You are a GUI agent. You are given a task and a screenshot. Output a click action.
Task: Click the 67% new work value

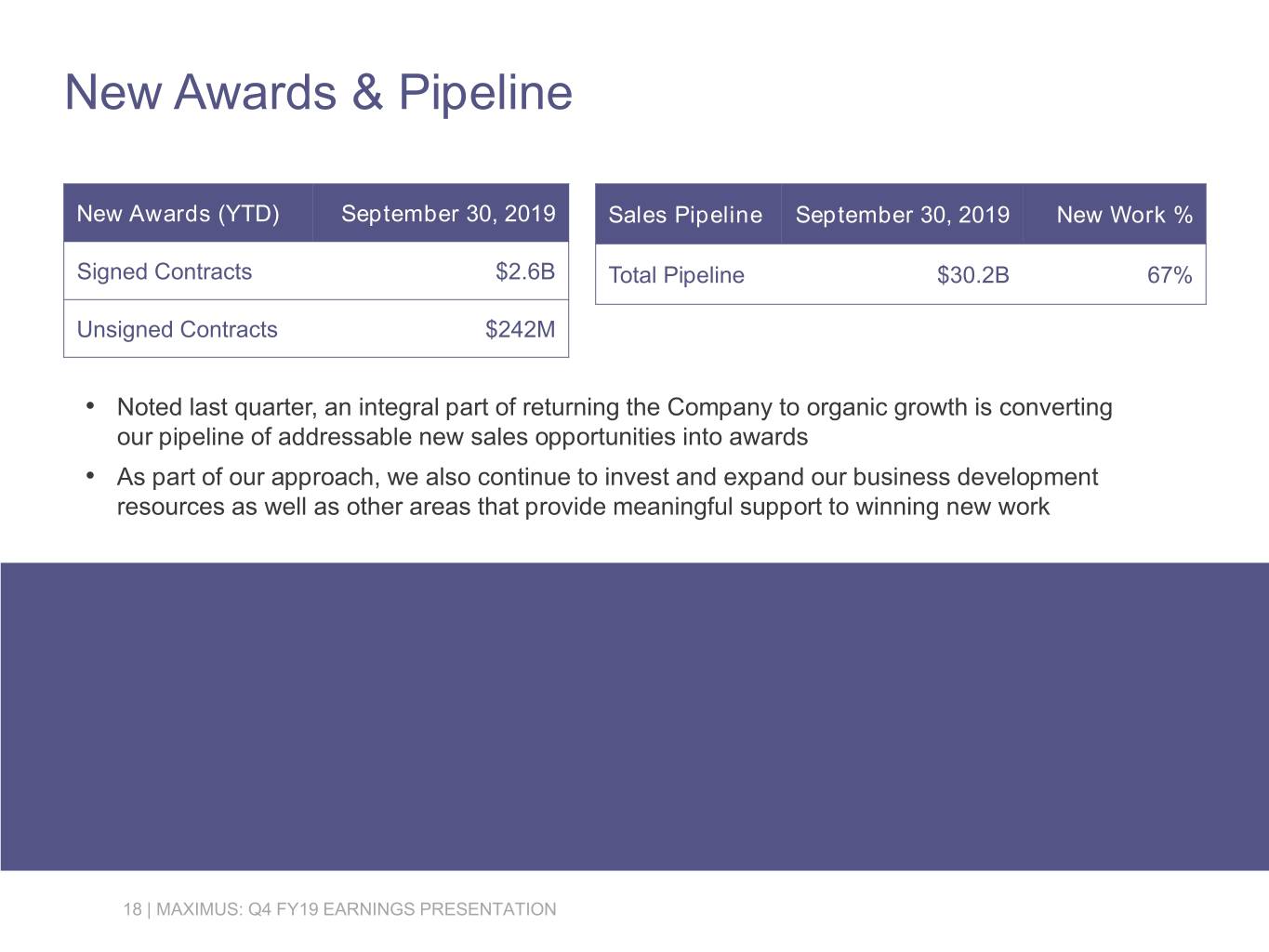click(x=1170, y=275)
